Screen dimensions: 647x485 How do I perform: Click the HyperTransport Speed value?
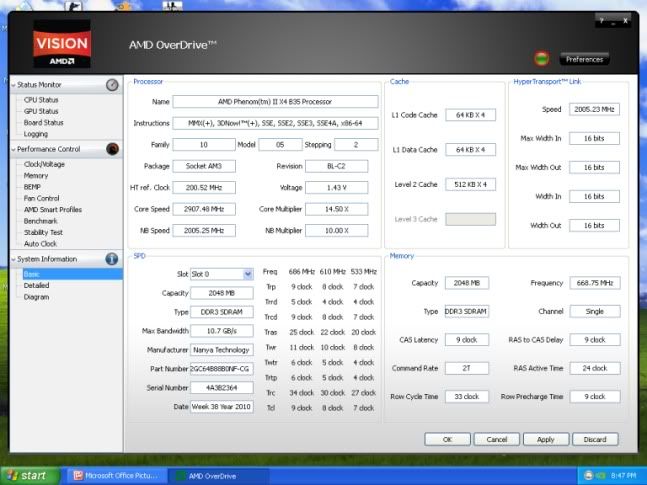594,109
